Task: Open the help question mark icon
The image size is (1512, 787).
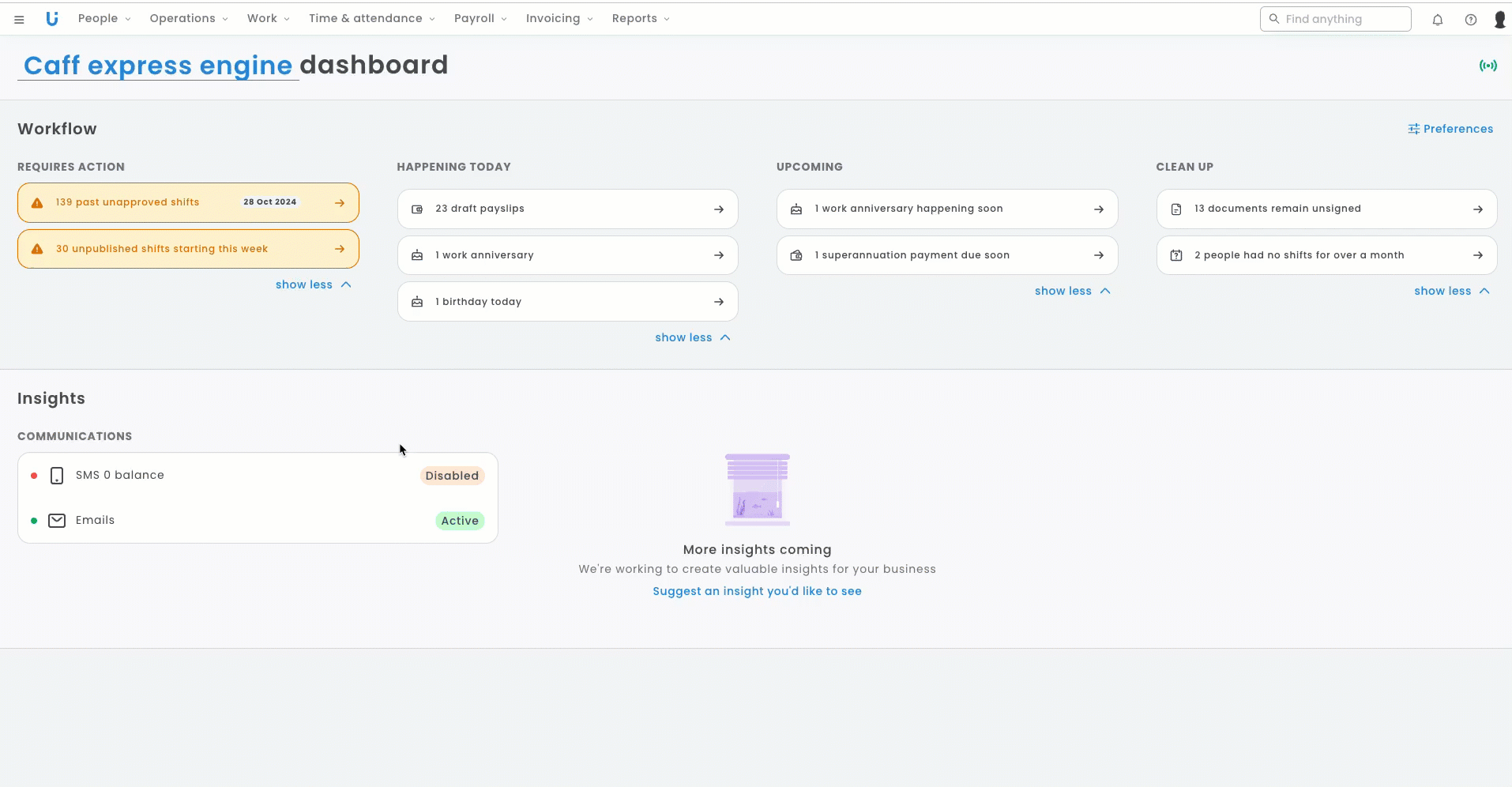Action: 1470,20
